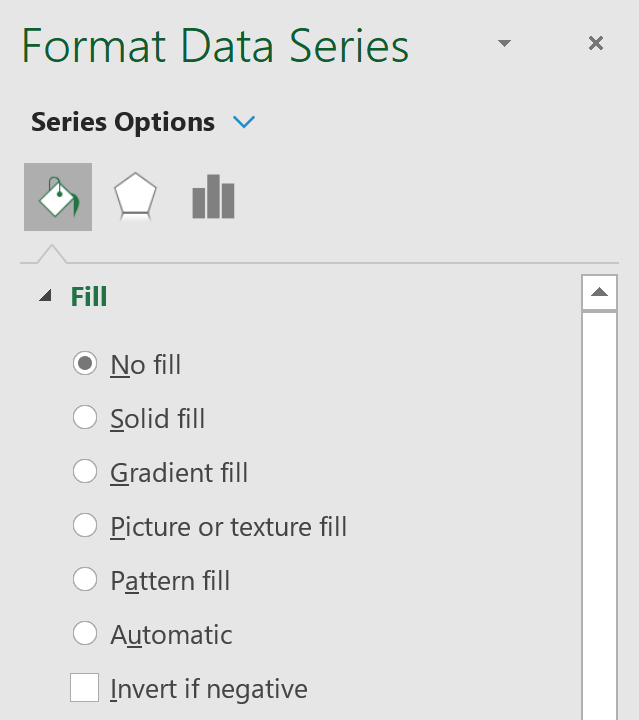Click the Series Options label text
The height and width of the screenshot is (720, 639).
[123, 122]
